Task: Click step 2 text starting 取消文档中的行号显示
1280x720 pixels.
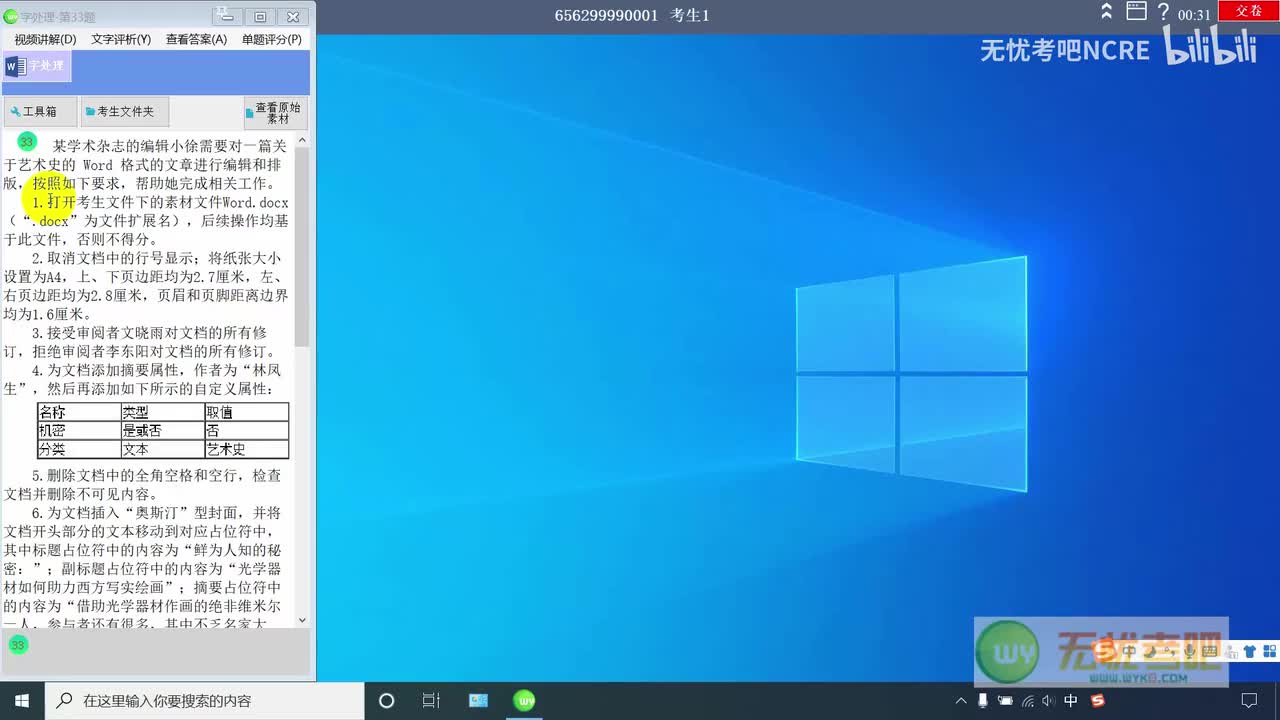Action: (145, 286)
